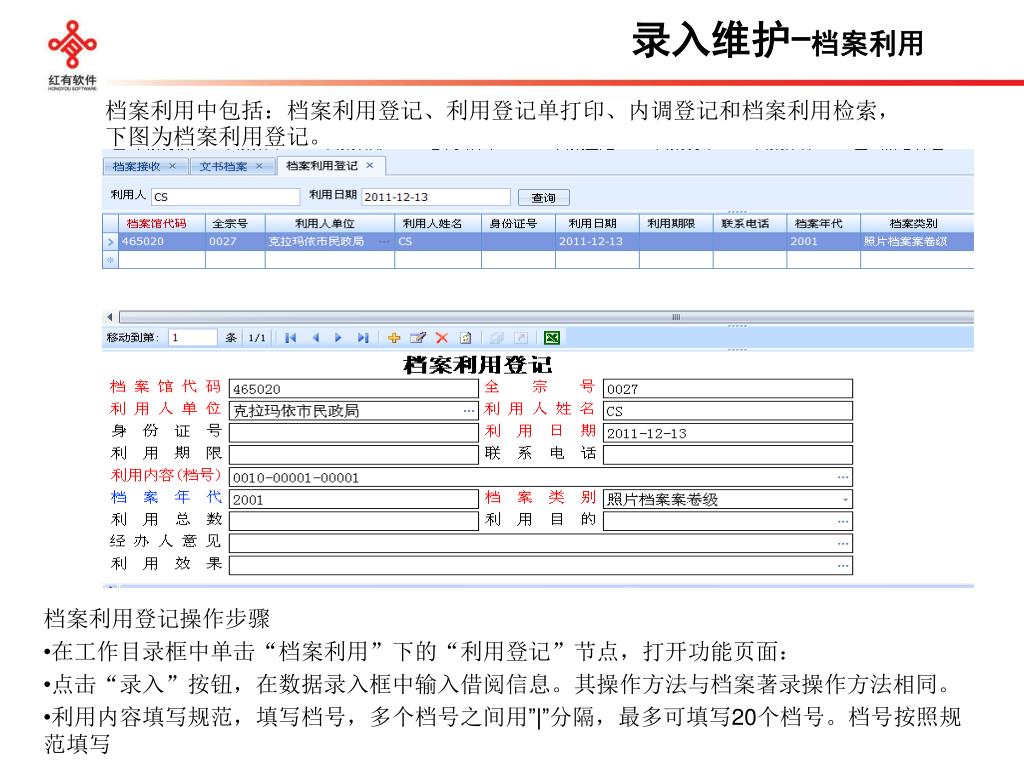Click the 档案类别 column header
This screenshot has width=1024, height=768.
pyautogui.click(x=917, y=223)
